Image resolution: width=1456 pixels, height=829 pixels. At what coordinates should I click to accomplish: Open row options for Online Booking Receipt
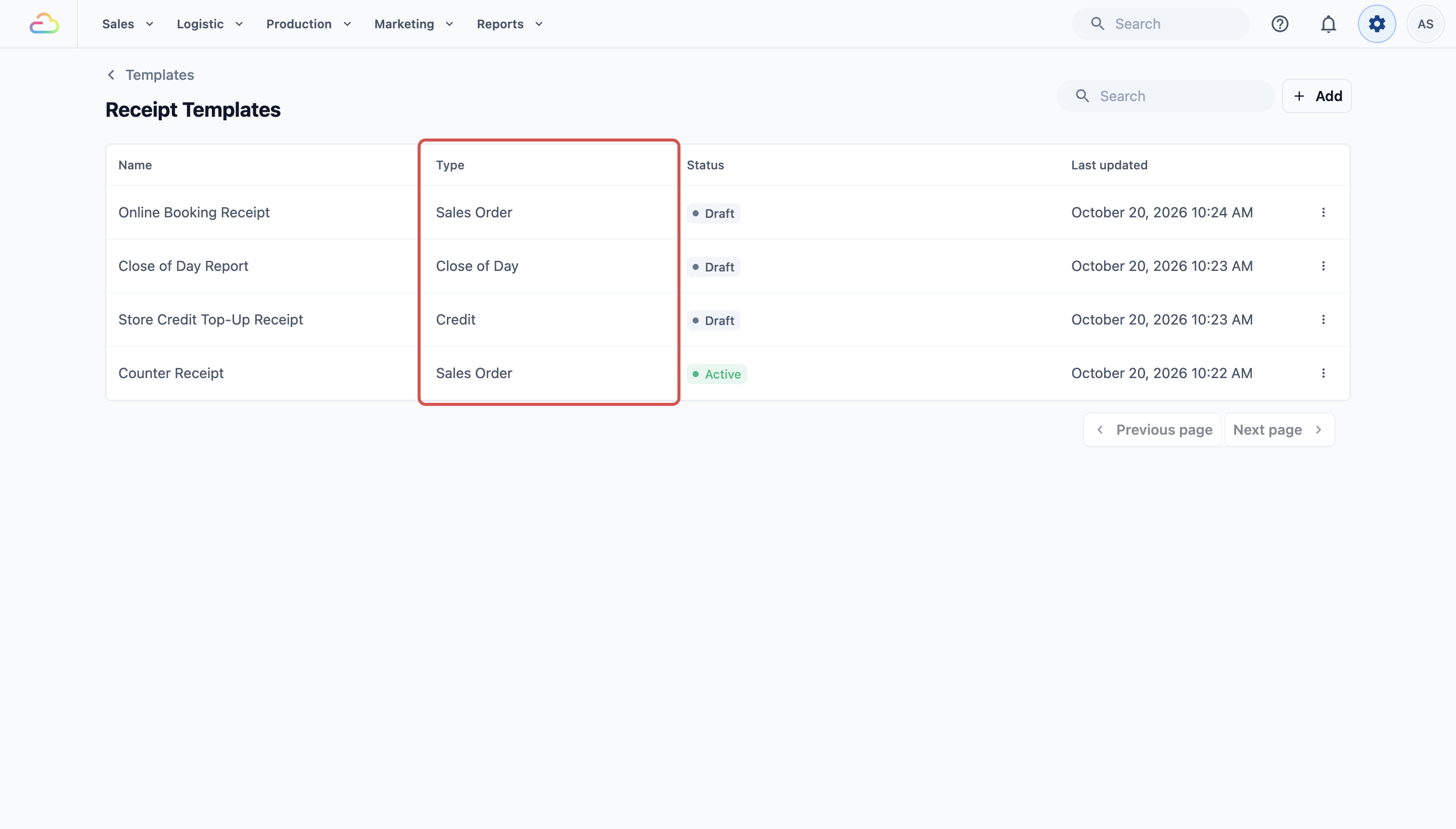(x=1323, y=212)
